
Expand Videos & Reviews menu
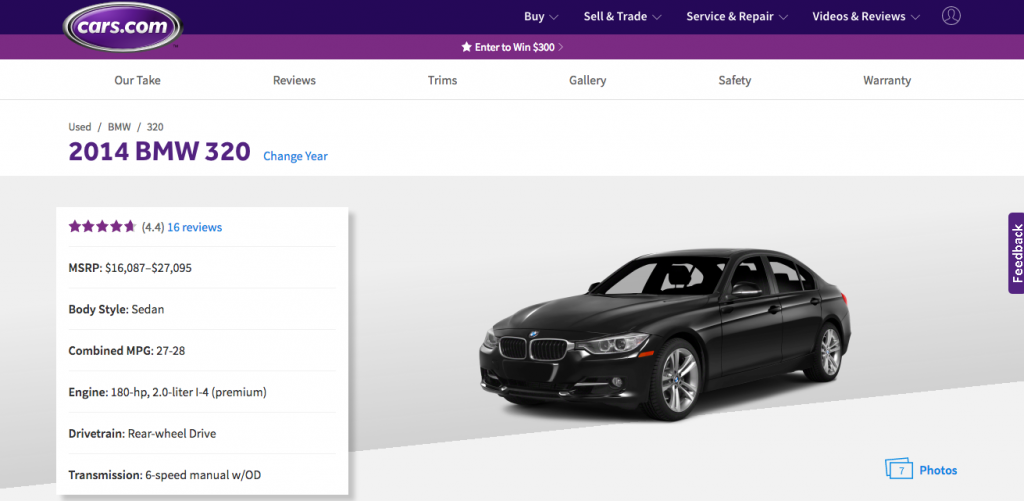click(866, 17)
